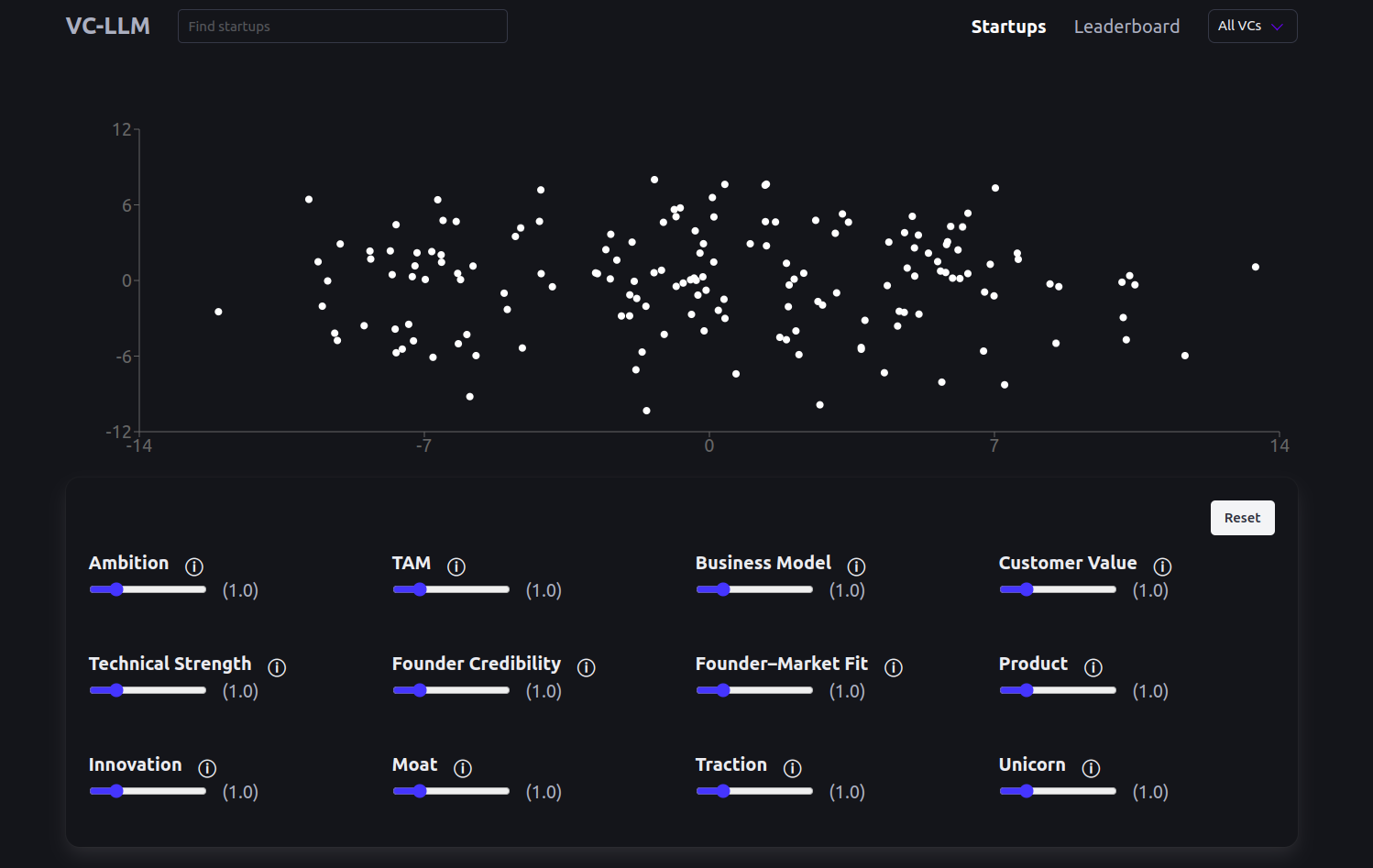The width and height of the screenshot is (1373, 868).
Task: Click the VC-LLM logo link
Action: [x=108, y=26]
